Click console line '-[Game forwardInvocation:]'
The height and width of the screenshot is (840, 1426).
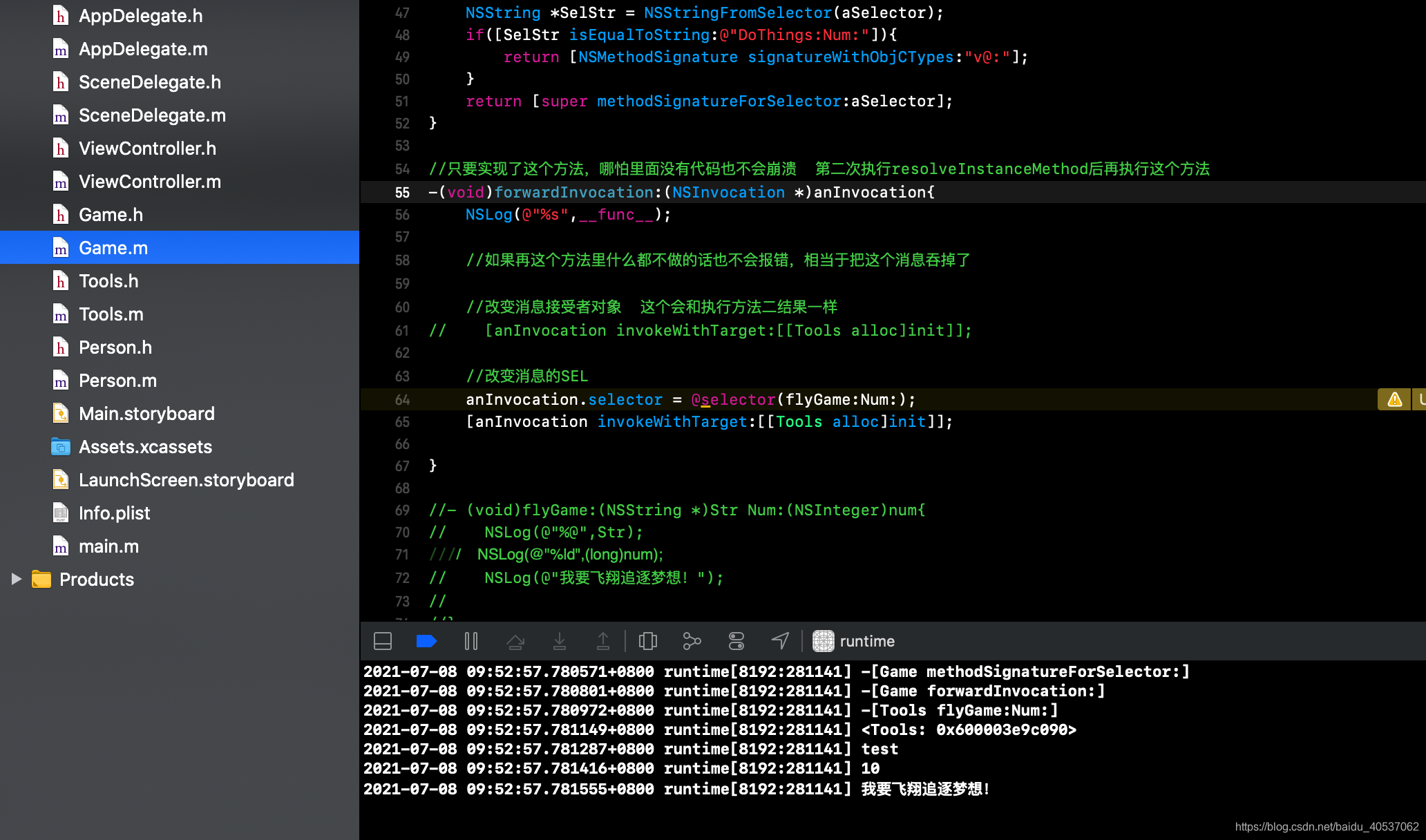(984, 691)
